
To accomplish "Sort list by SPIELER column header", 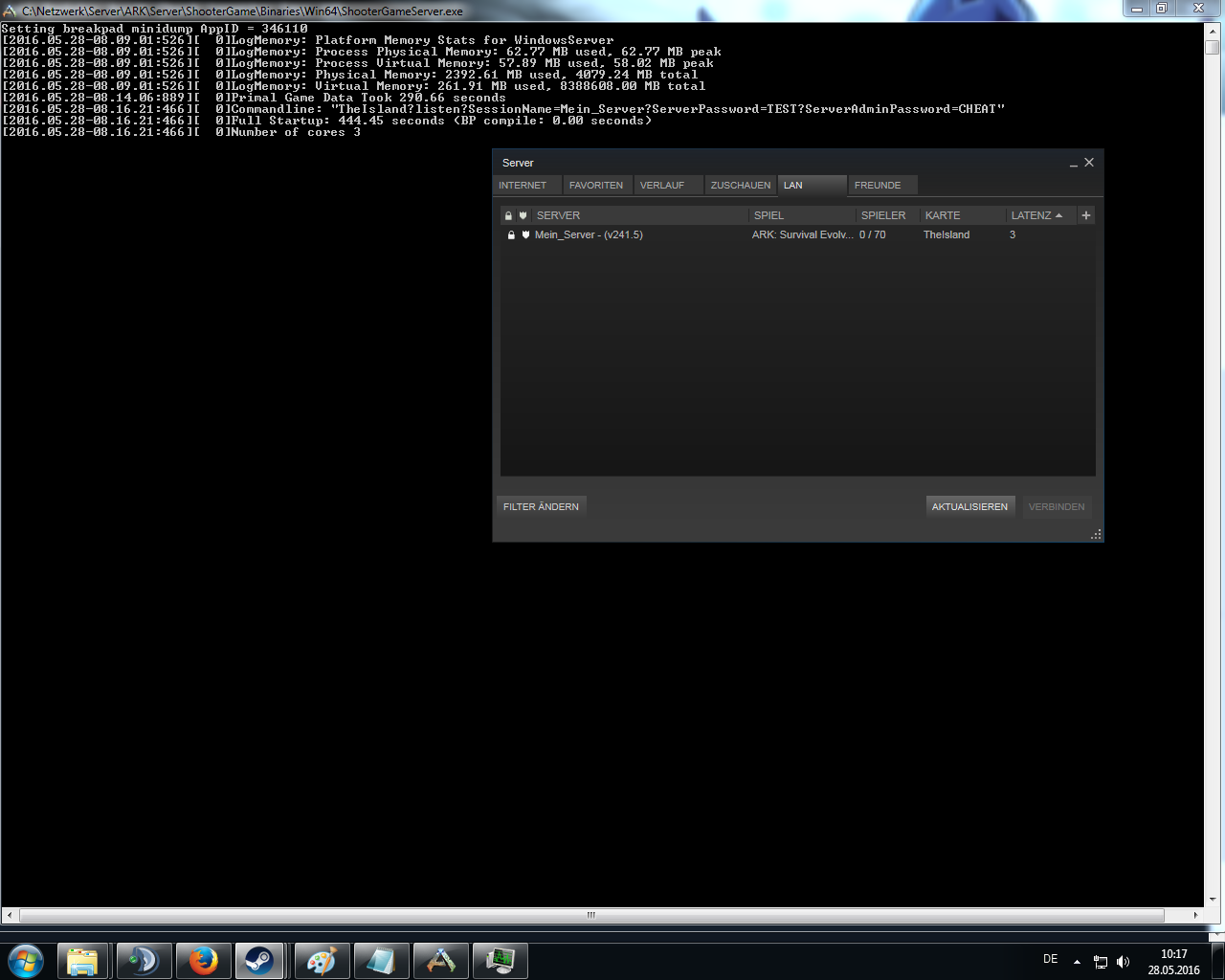I will tap(888, 215).
